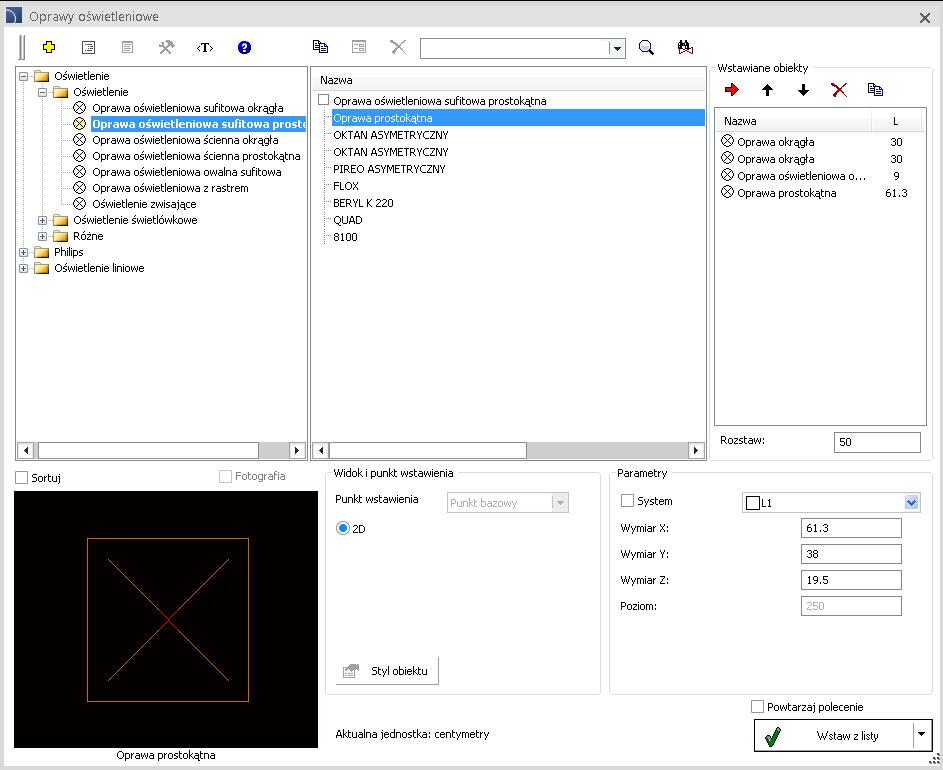The image size is (943, 770).
Task: Select Oprawa oświetleniowa ścienna okrągła in tree
Action: click(x=185, y=140)
